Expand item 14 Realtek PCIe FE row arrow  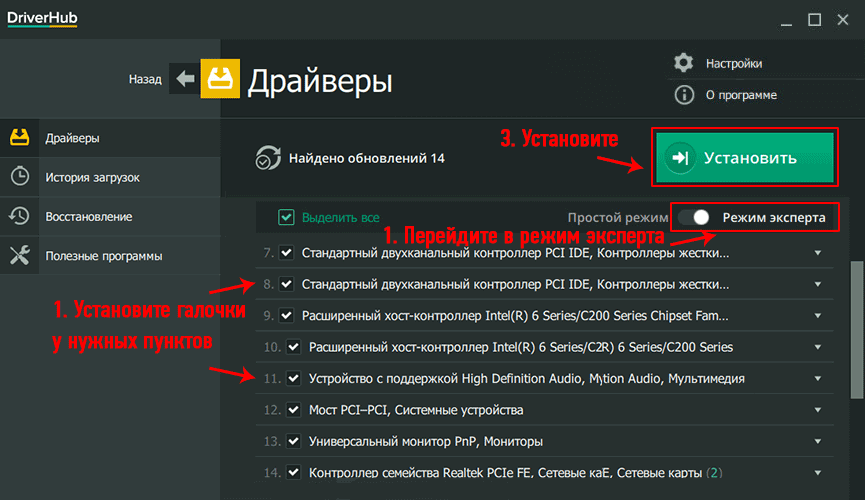817,472
